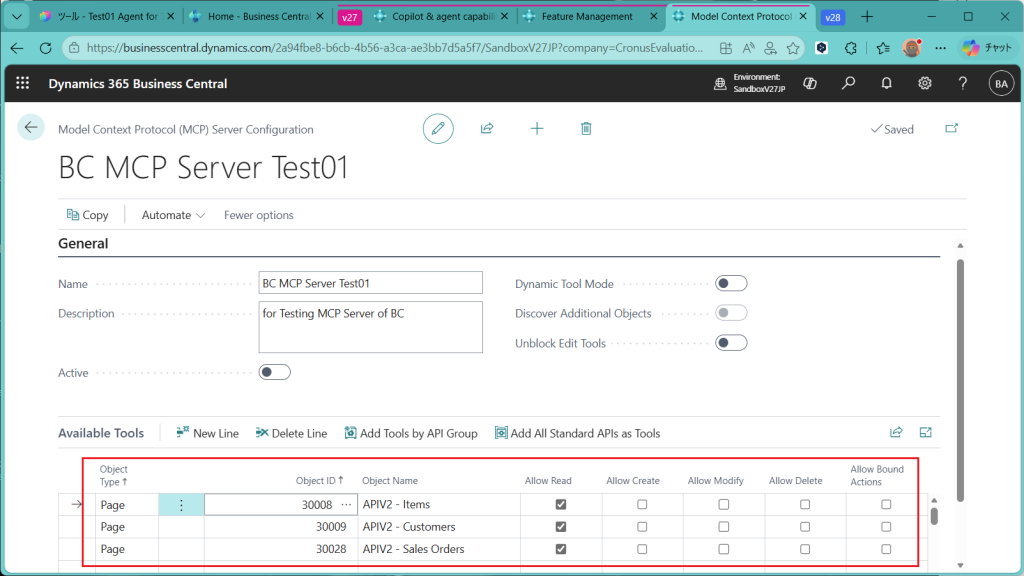Screen dimensions: 1024x576
Task: Open the Object ID 30008 lookup ellipsis
Action: coord(346,505)
